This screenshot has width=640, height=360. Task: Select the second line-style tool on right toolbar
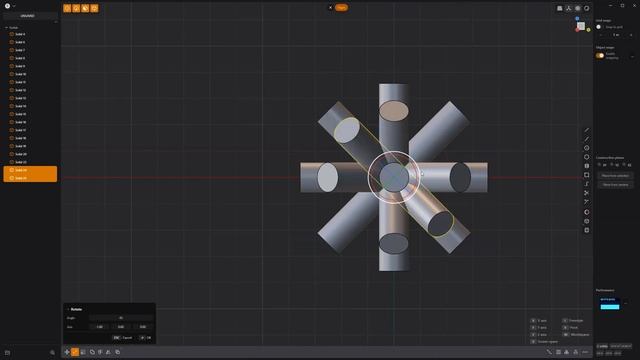pos(587,139)
